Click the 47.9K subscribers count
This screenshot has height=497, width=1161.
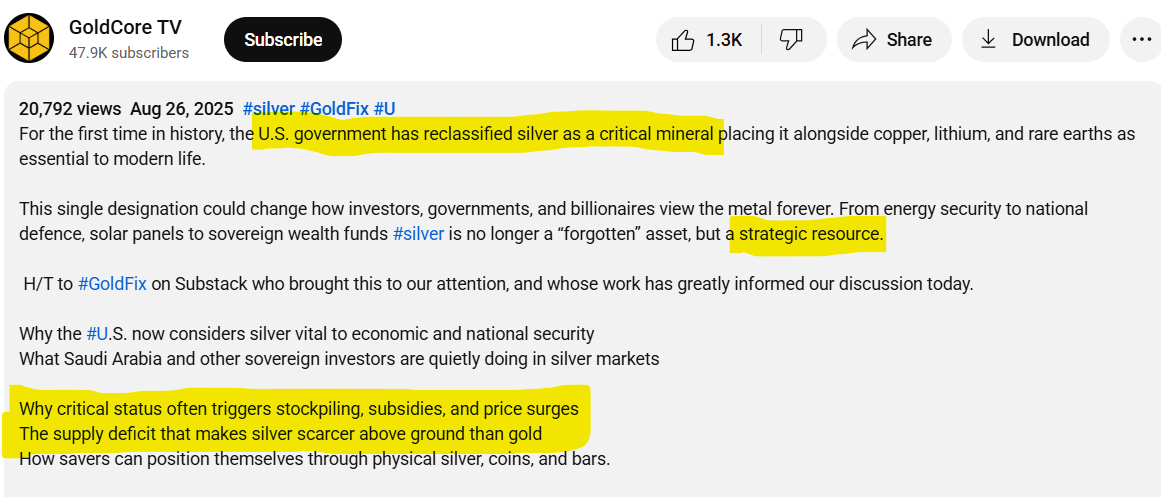pyautogui.click(x=128, y=52)
